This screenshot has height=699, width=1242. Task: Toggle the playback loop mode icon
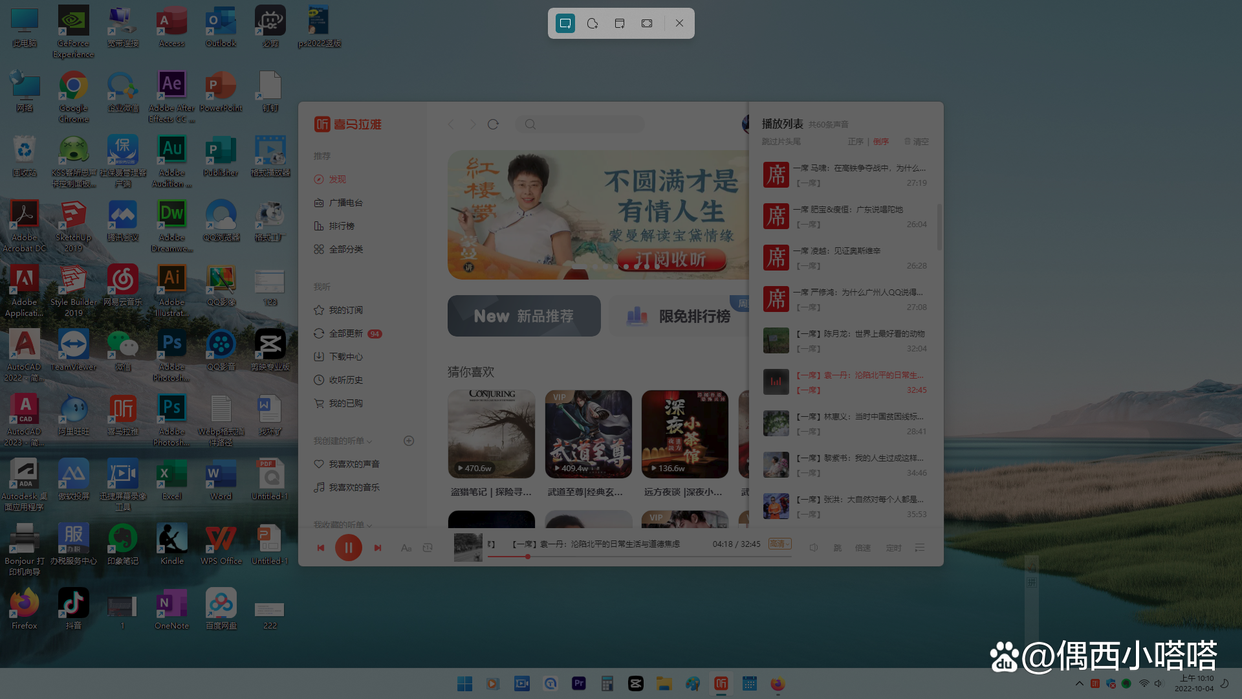click(x=428, y=548)
